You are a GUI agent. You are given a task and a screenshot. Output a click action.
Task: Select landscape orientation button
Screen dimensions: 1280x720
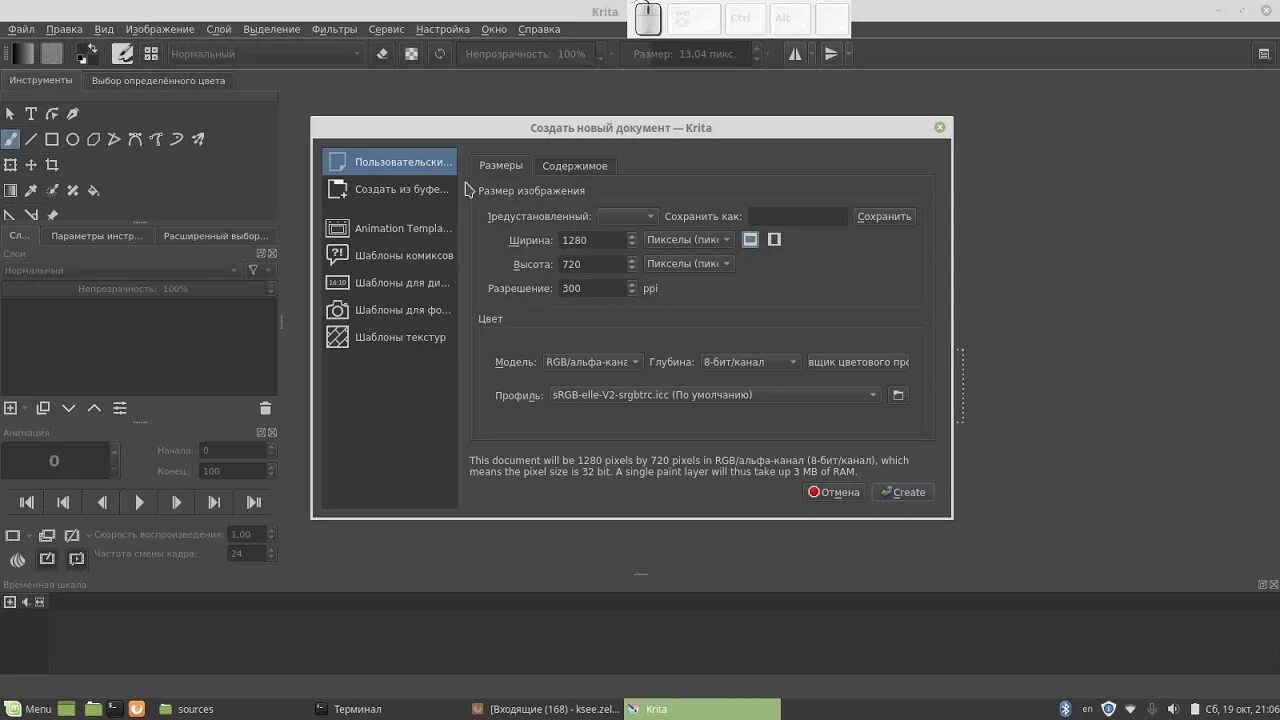[750, 240]
